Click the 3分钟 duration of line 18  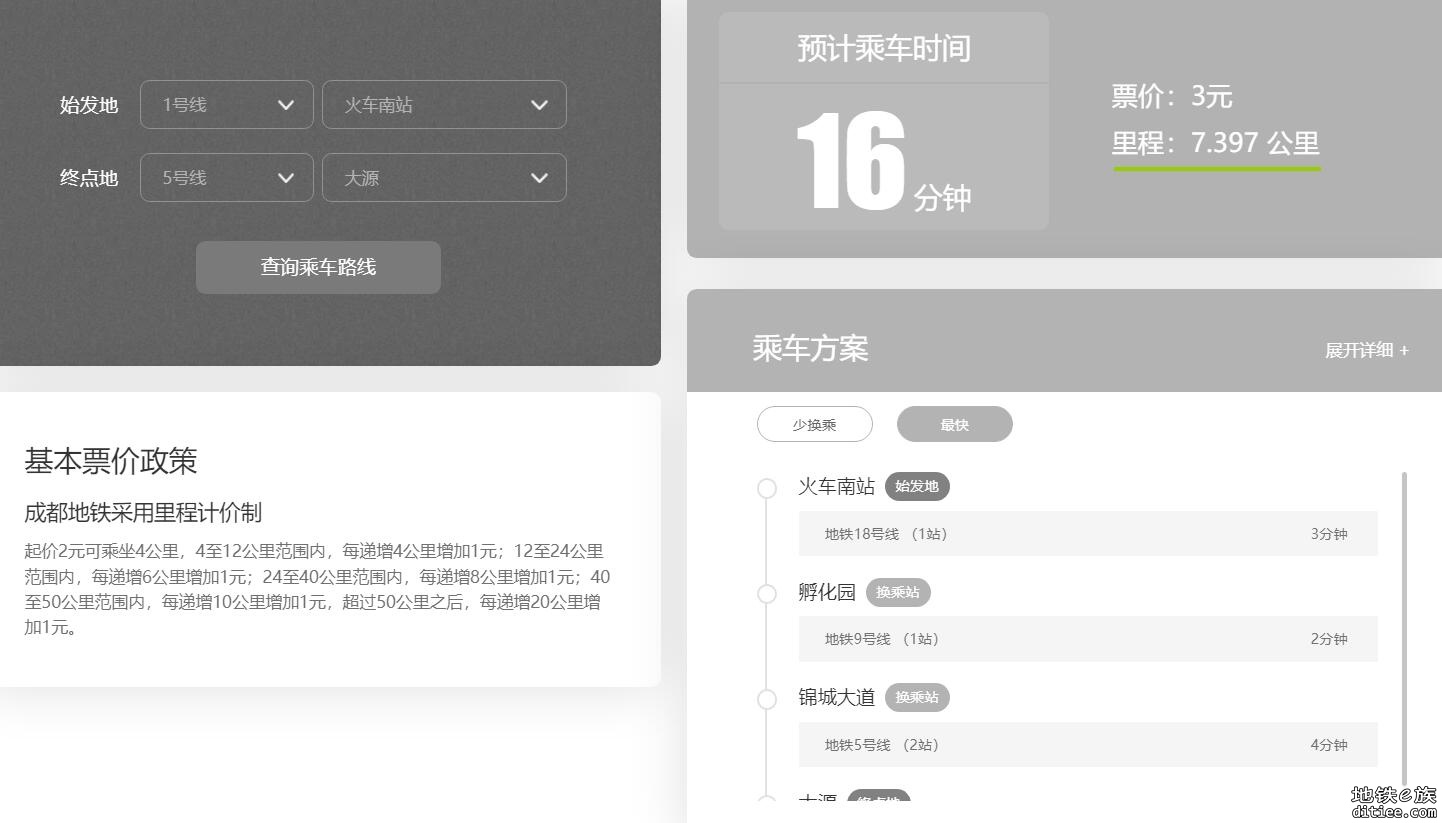pyautogui.click(x=1329, y=534)
